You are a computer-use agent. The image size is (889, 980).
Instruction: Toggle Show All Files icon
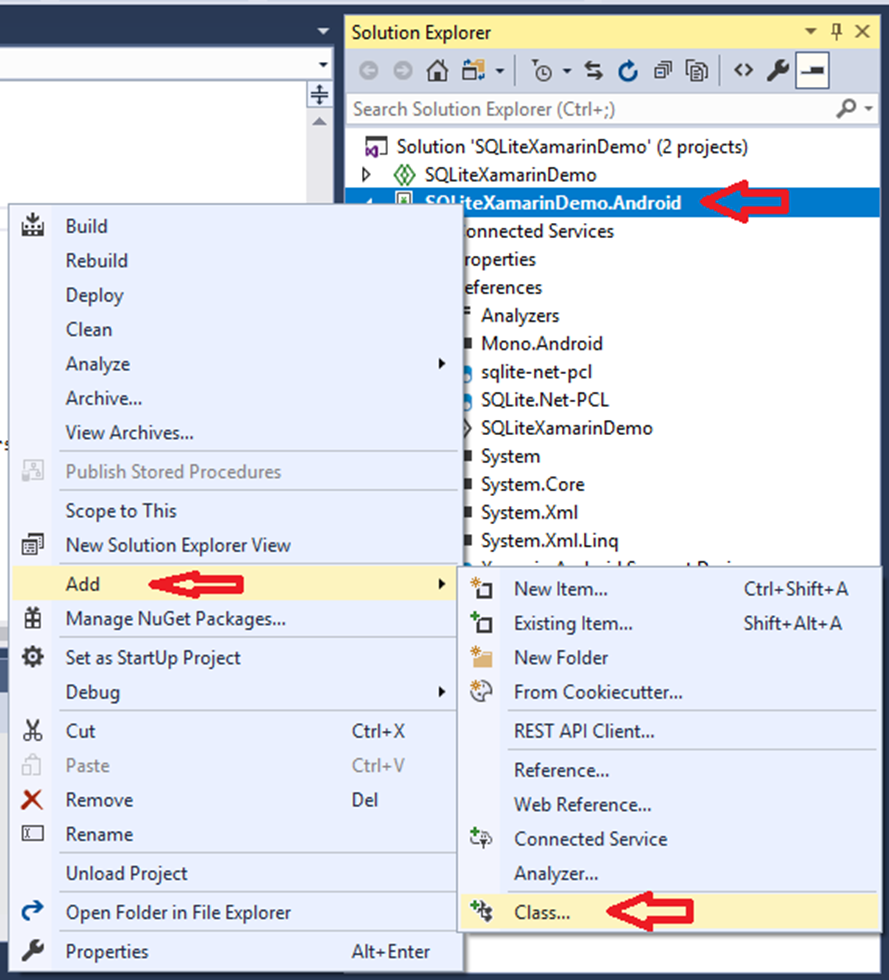[x=696, y=71]
